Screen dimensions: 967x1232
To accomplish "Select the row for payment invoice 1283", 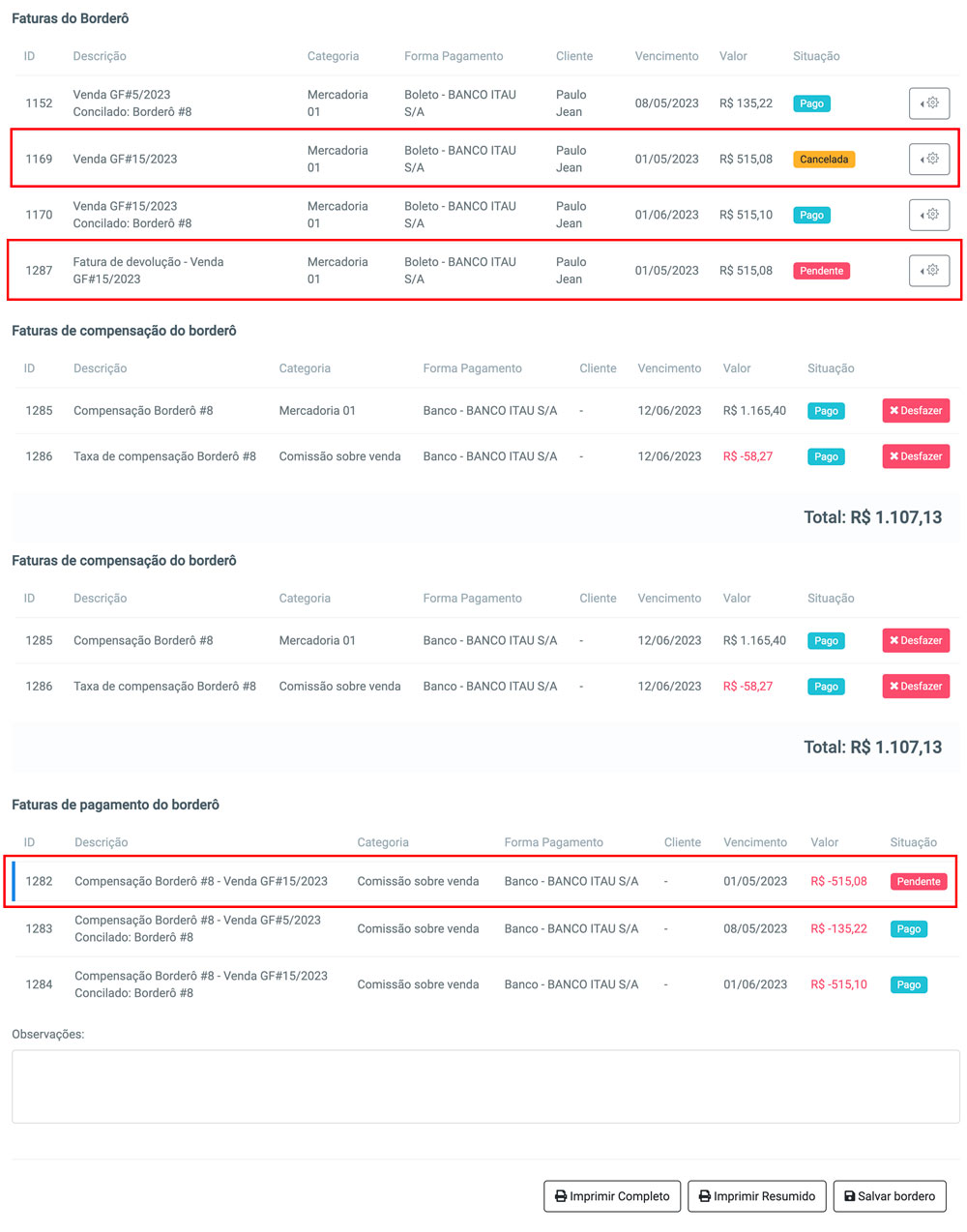I will click(485, 929).
